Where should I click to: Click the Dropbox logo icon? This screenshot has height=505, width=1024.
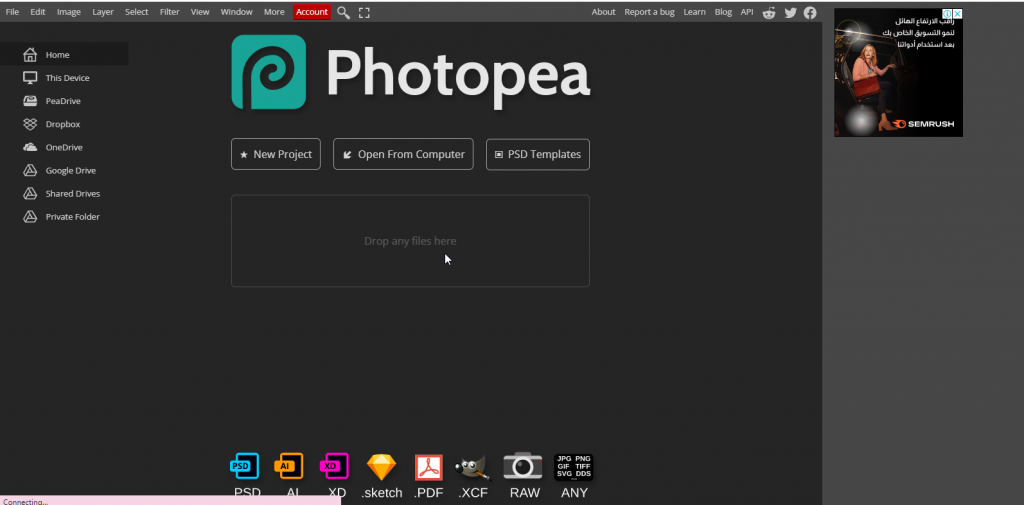pos(30,124)
